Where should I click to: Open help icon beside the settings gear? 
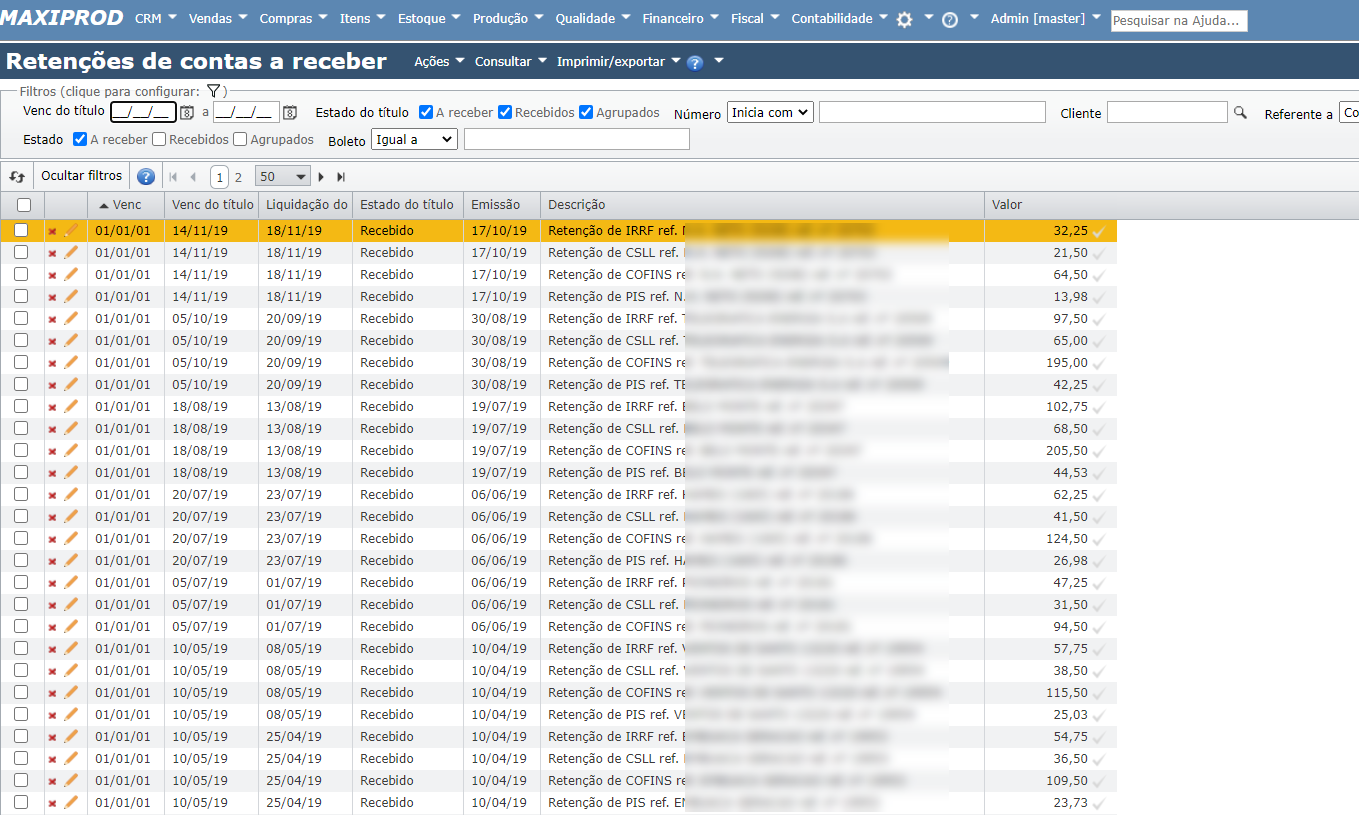[x=950, y=20]
